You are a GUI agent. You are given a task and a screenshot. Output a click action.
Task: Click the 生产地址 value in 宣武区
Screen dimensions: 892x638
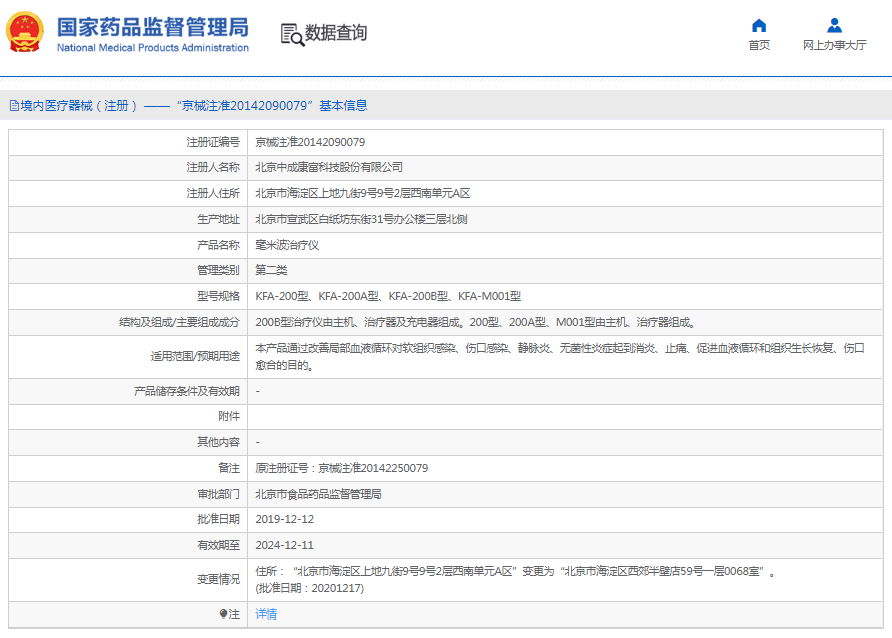[361, 219]
